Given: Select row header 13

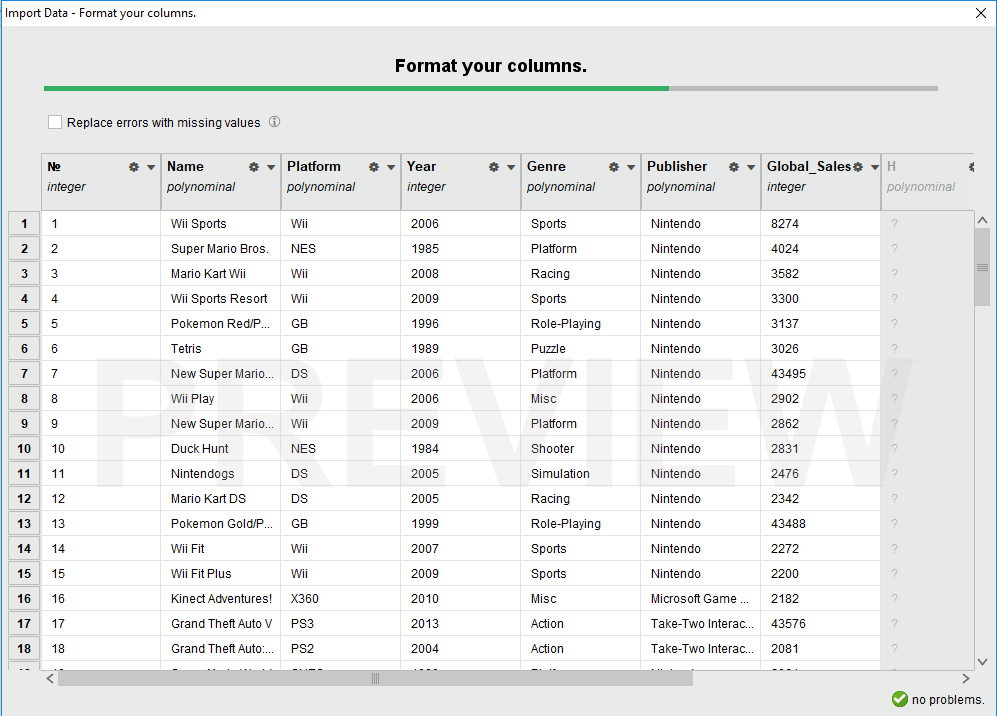Looking at the screenshot, I should click(x=24, y=524).
